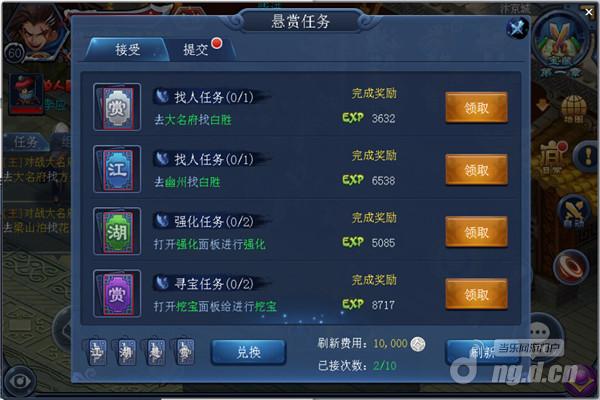This screenshot has width=600, height=400.
Task: Close the 悬赏任务 panel with crossed-swords icon
Action: [x=517, y=28]
